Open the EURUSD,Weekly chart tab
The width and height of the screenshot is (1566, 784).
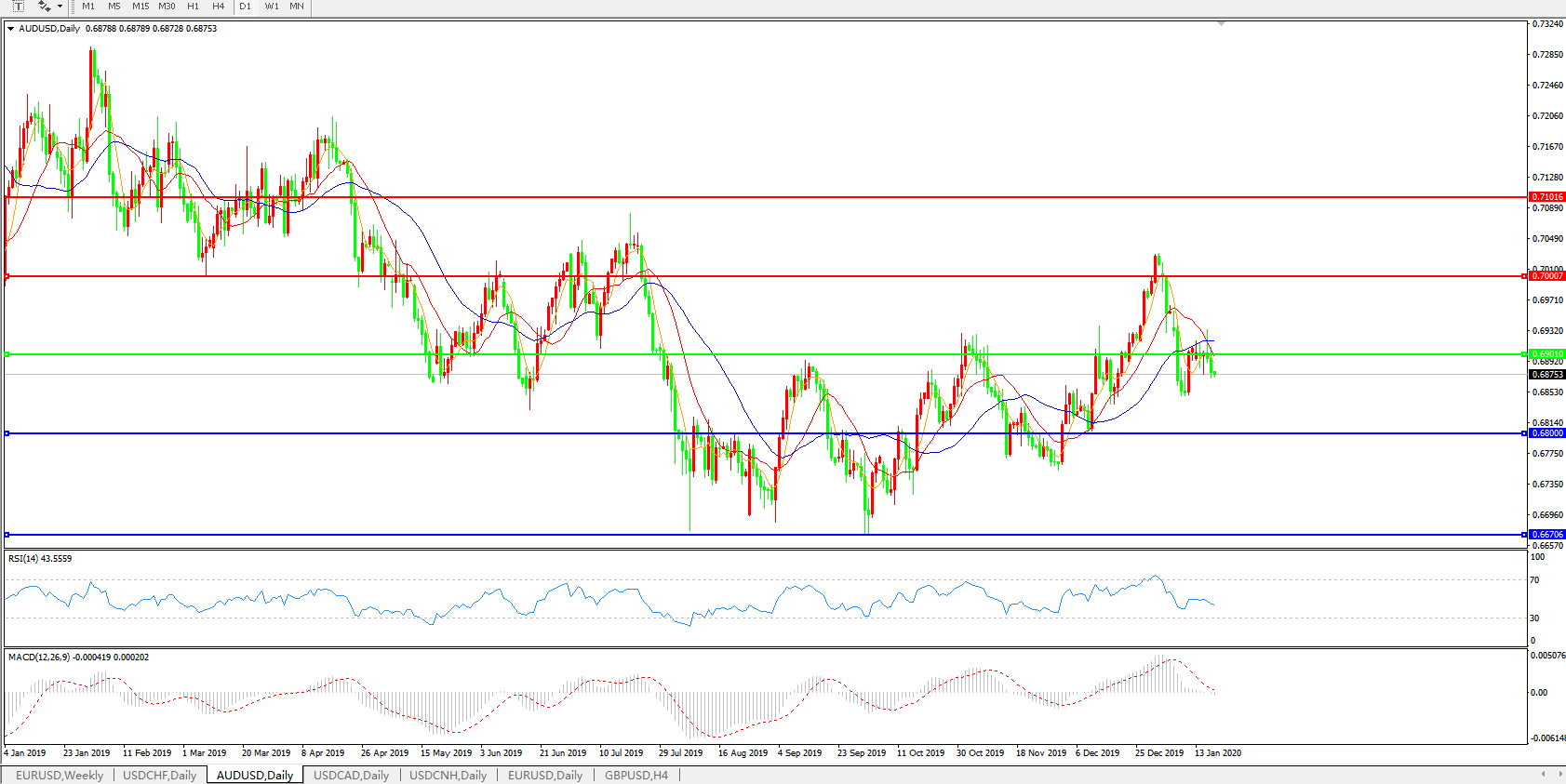pos(60,775)
